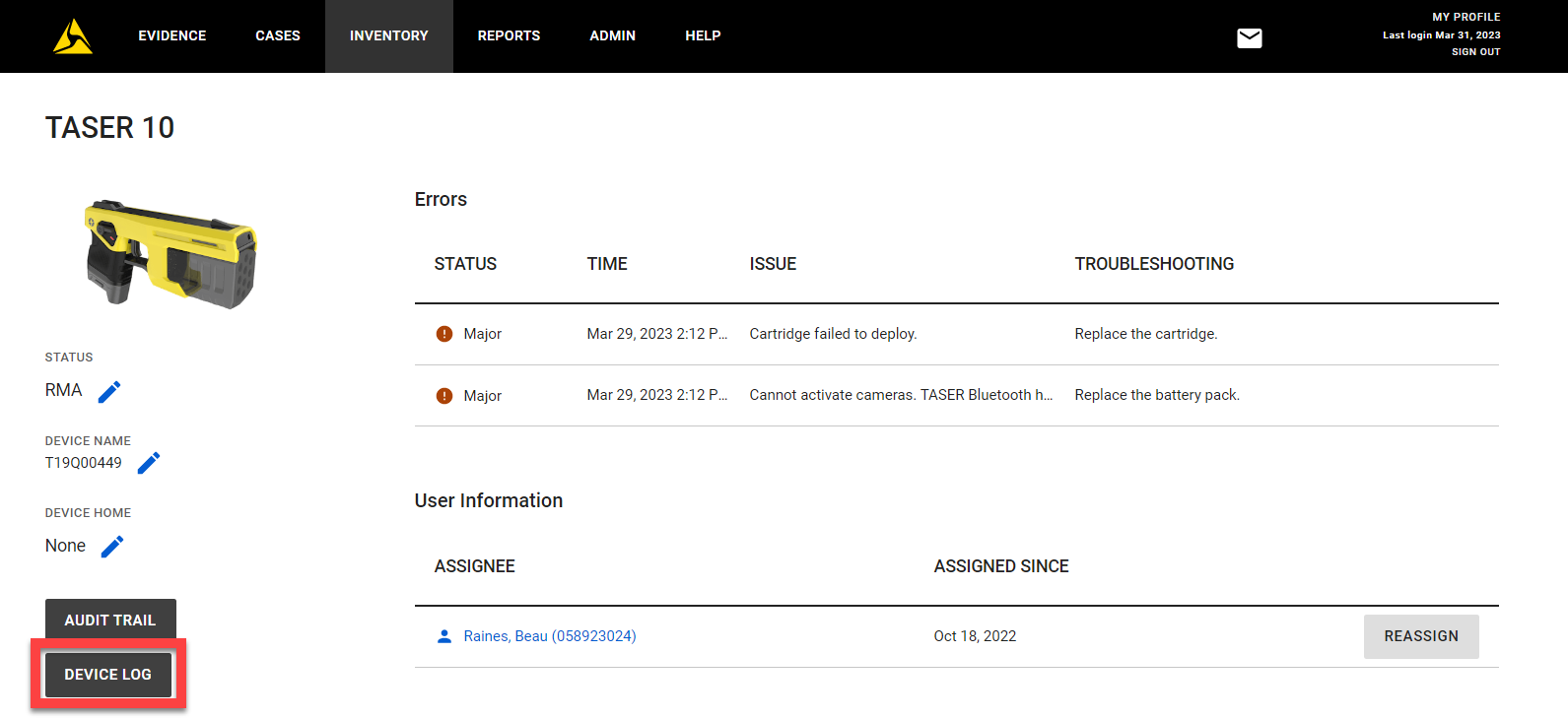The height and width of the screenshot is (719, 1568).
Task: Click the user icon beside Raines, Beau
Action: click(444, 636)
